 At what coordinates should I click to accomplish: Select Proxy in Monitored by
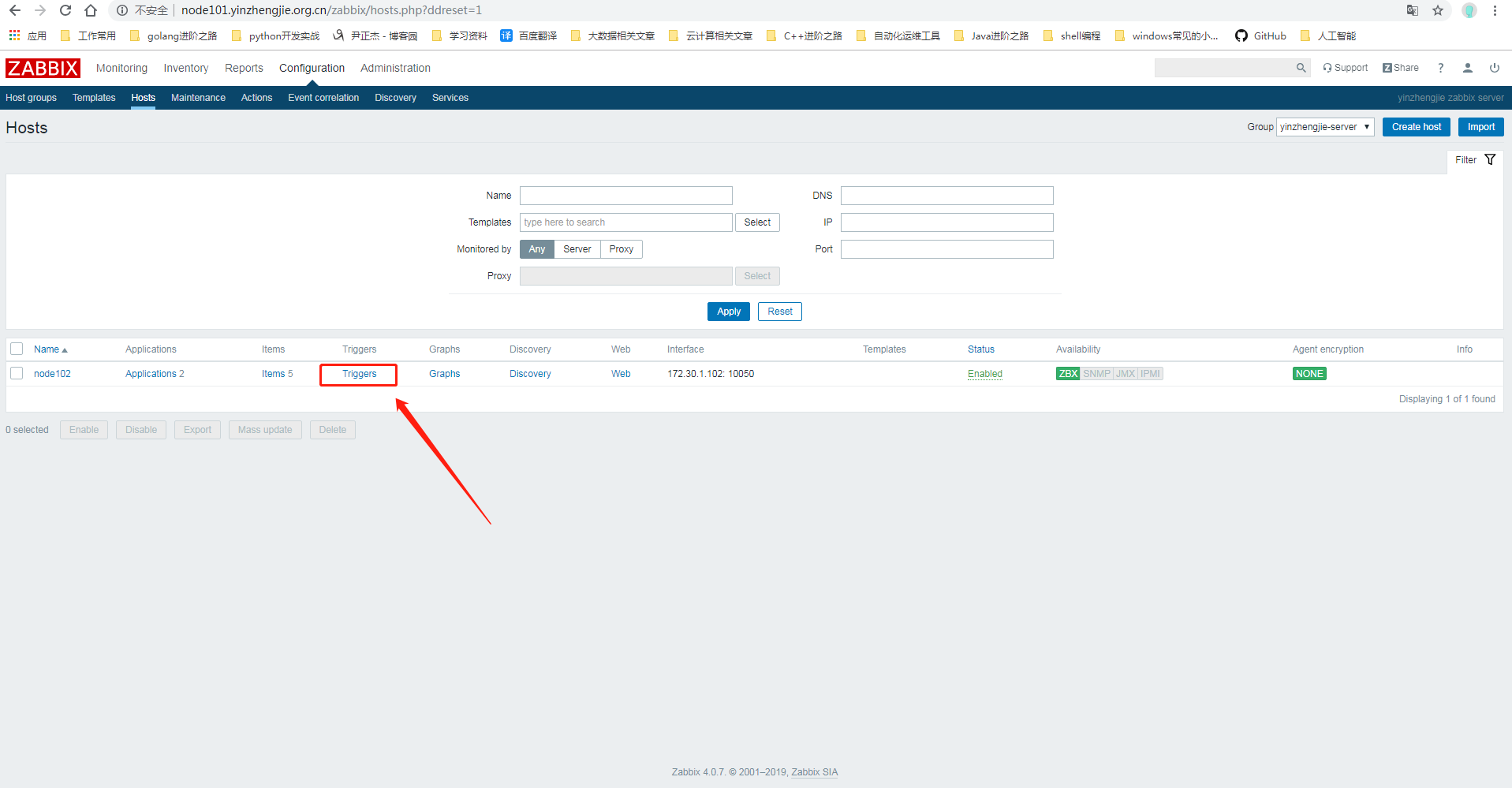622,249
